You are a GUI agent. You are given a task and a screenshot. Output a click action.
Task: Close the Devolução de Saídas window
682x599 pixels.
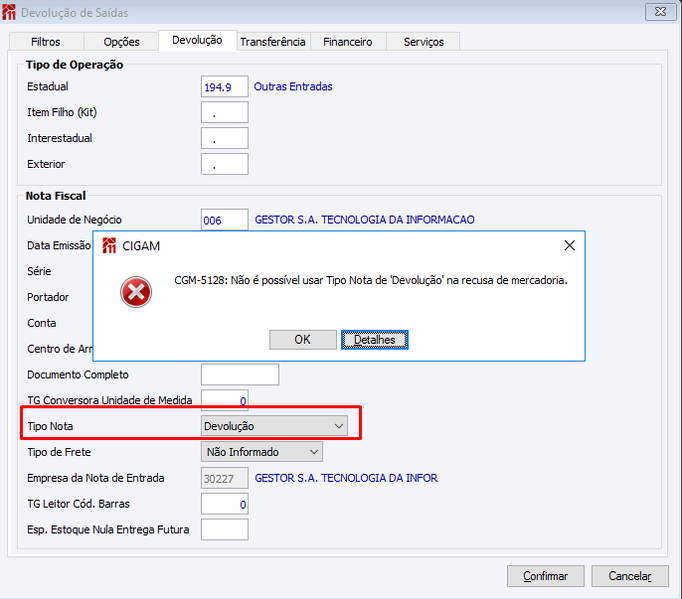[x=660, y=12]
